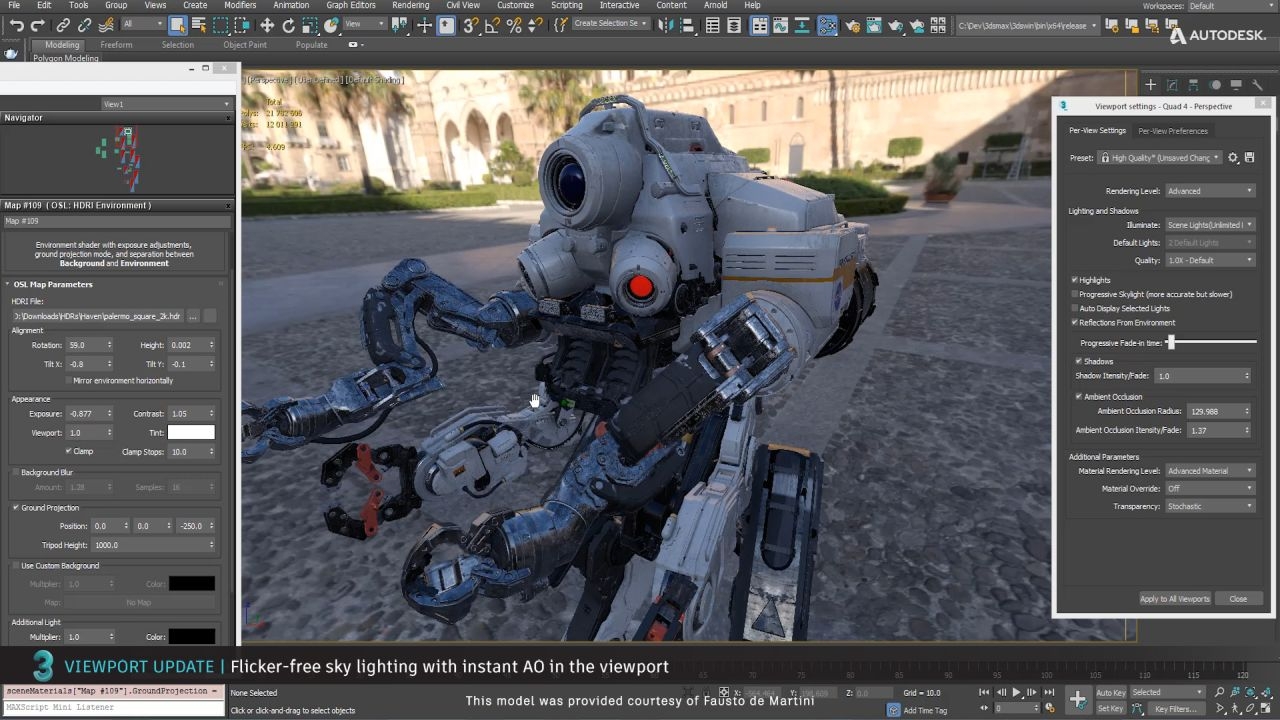Click Apply to All Viewports button

[x=1174, y=598]
